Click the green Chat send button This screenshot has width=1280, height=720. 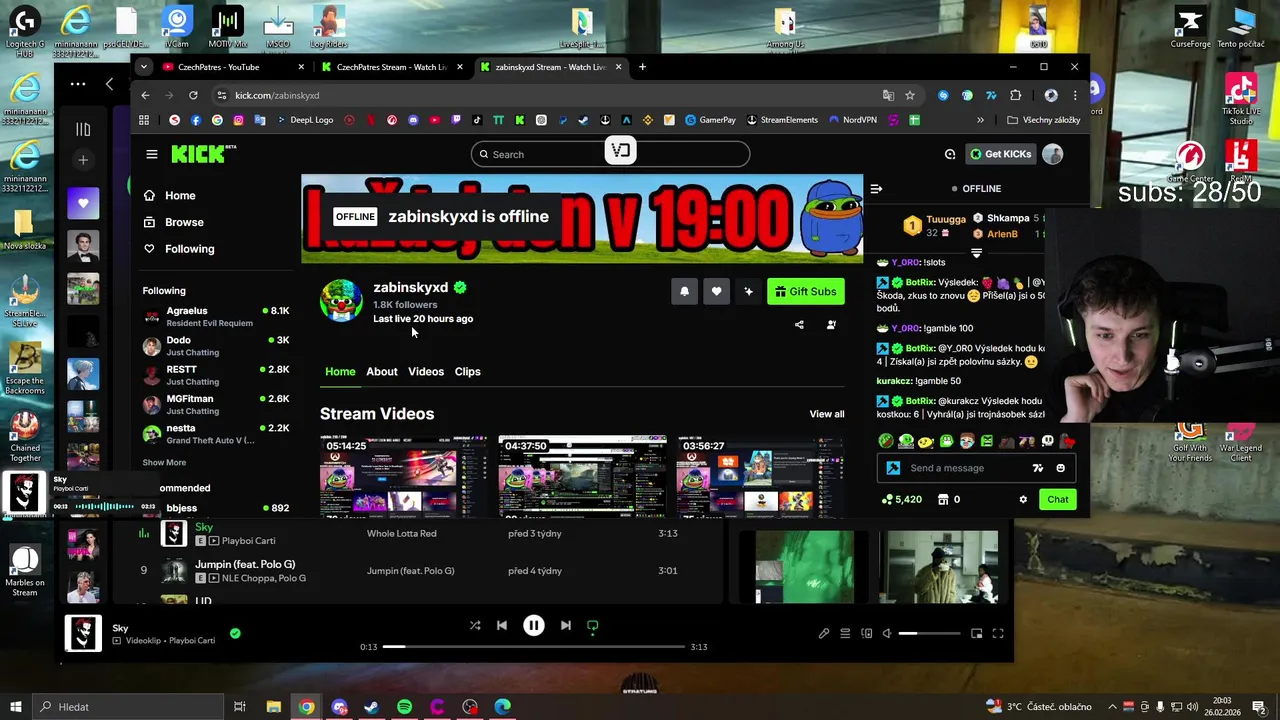pos(1058,499)
